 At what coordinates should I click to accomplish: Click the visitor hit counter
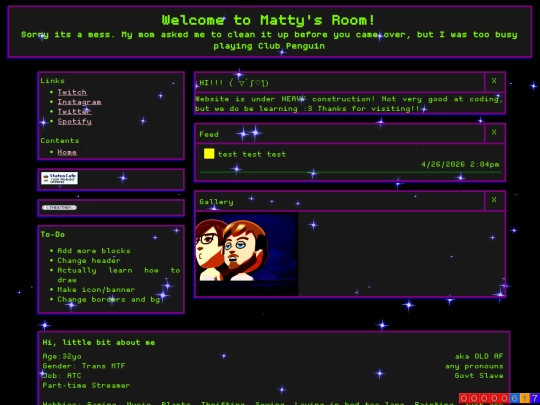coord(499,398)
